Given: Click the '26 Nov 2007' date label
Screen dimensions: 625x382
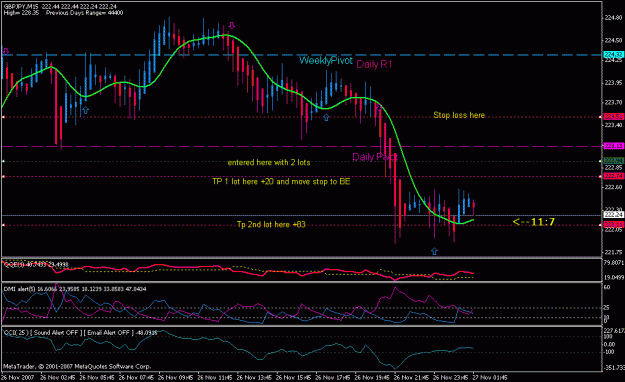Looking at the screenshot, I should 18,377.
